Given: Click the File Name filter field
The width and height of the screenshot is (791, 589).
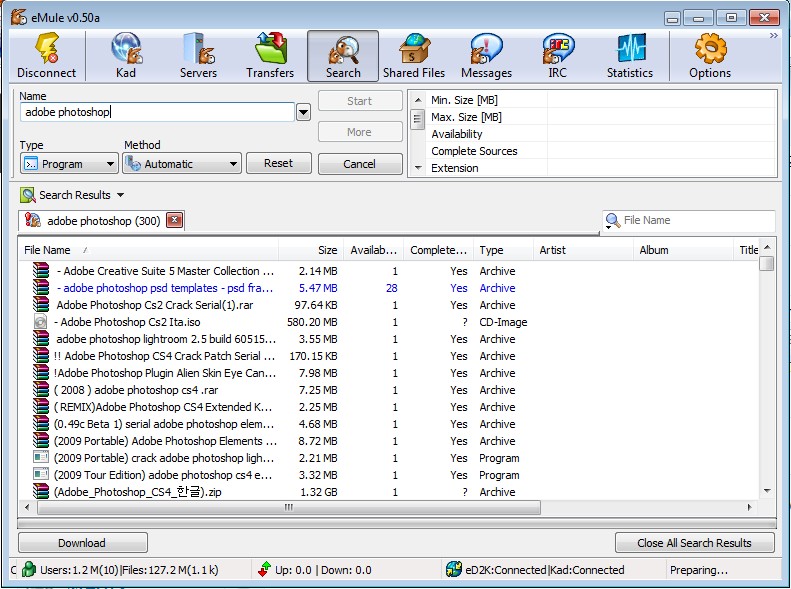Looking at the screenshot, I should [695, 220].
